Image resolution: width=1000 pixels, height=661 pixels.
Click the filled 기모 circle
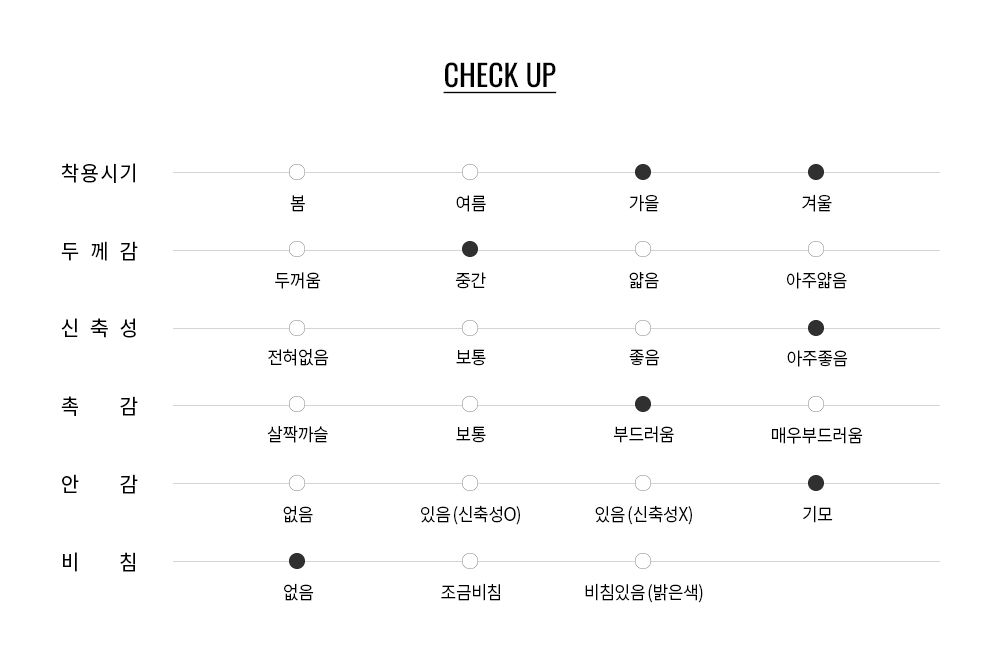click(x=816, y=483)
